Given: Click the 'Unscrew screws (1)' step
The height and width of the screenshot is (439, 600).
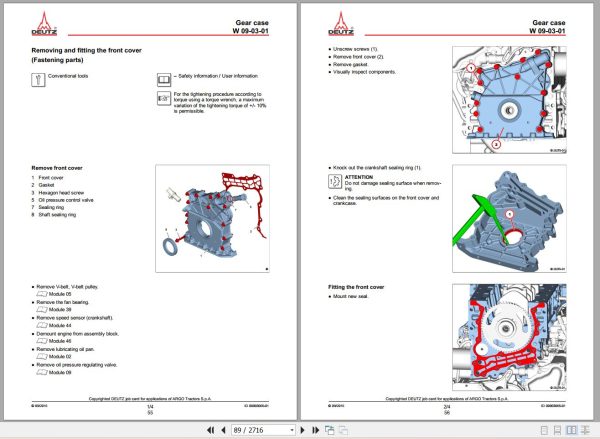Looking at the screenshot, I should point(355,49).
